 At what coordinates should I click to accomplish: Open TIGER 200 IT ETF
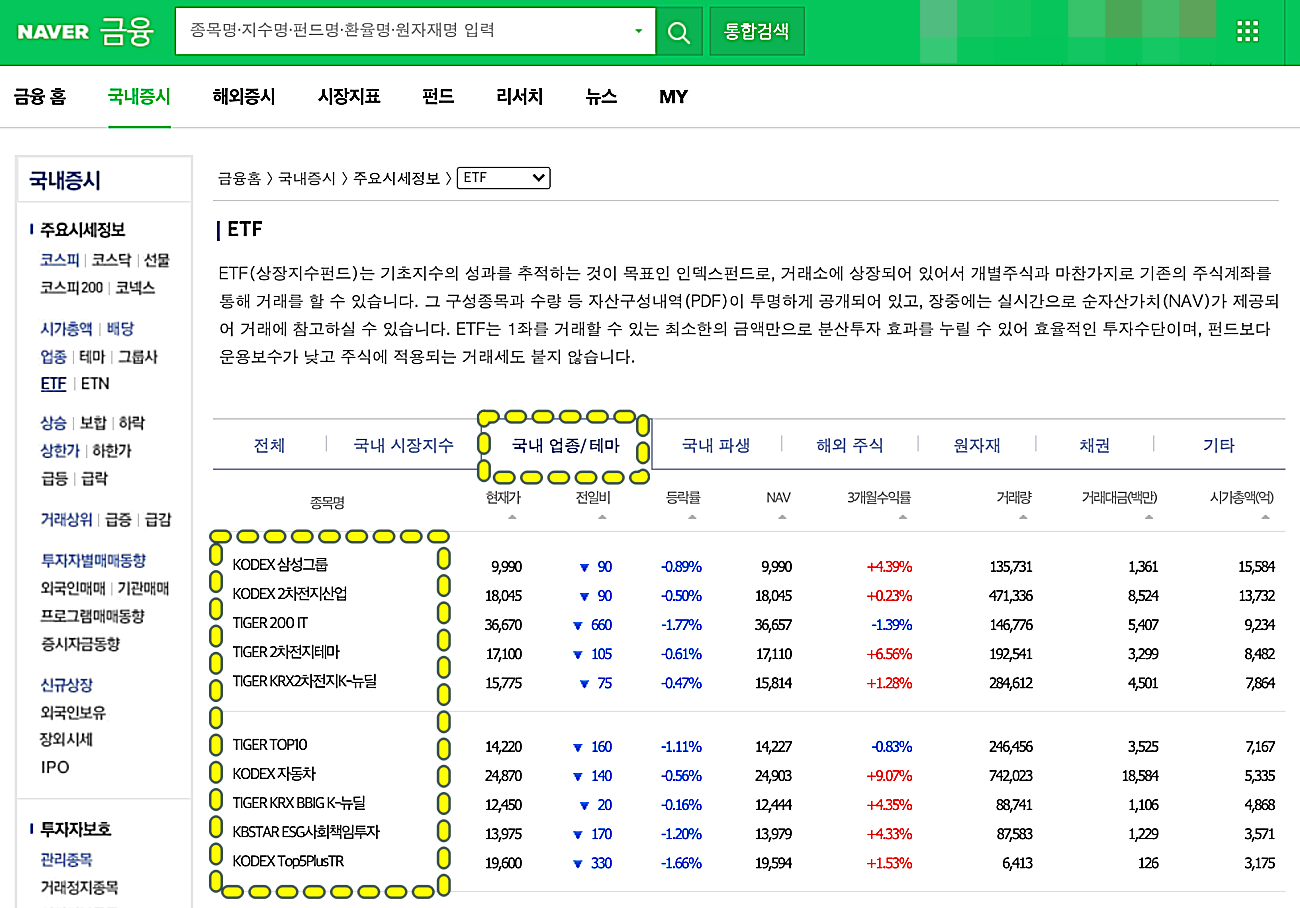coord(270,624)
